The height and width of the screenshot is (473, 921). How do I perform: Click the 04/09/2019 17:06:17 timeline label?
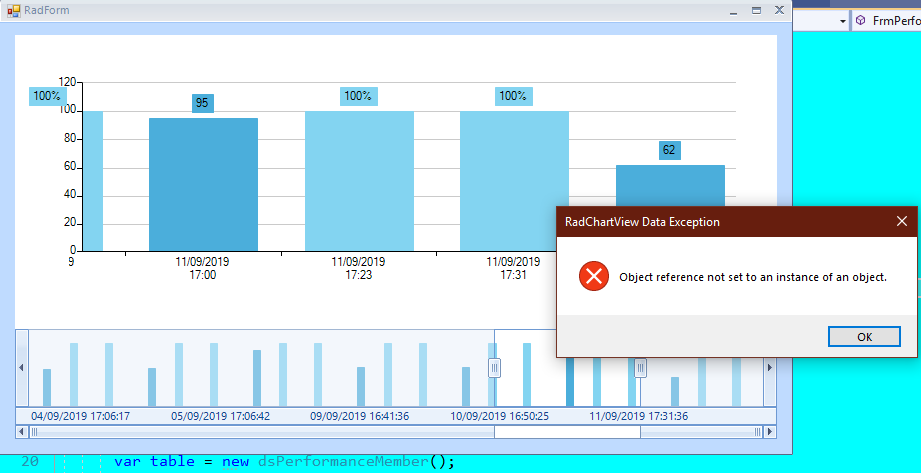click(x=80, y=417)
